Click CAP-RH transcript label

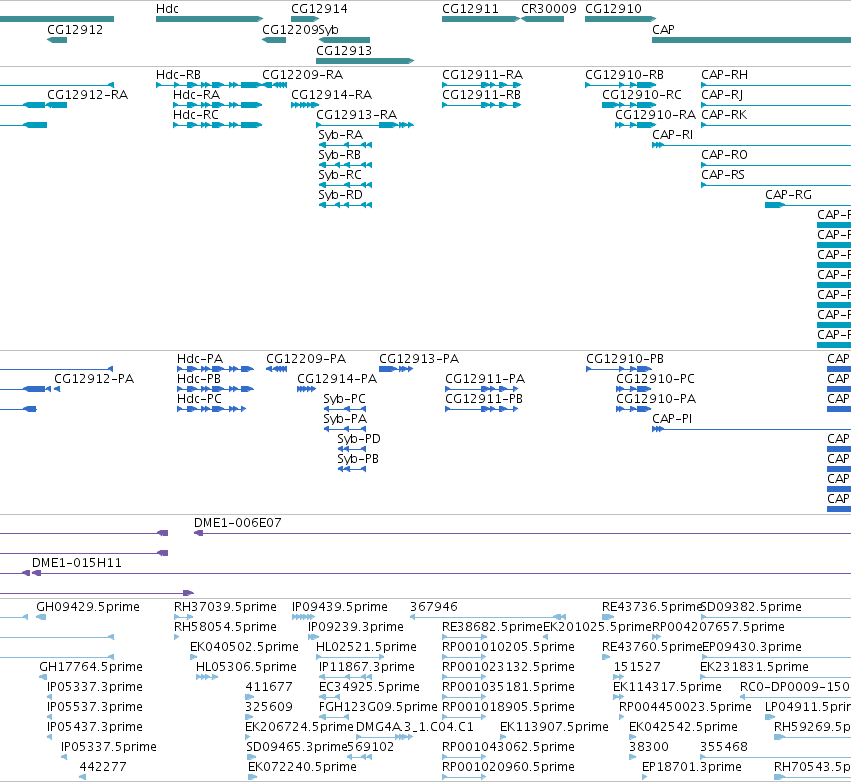(725, 75)
